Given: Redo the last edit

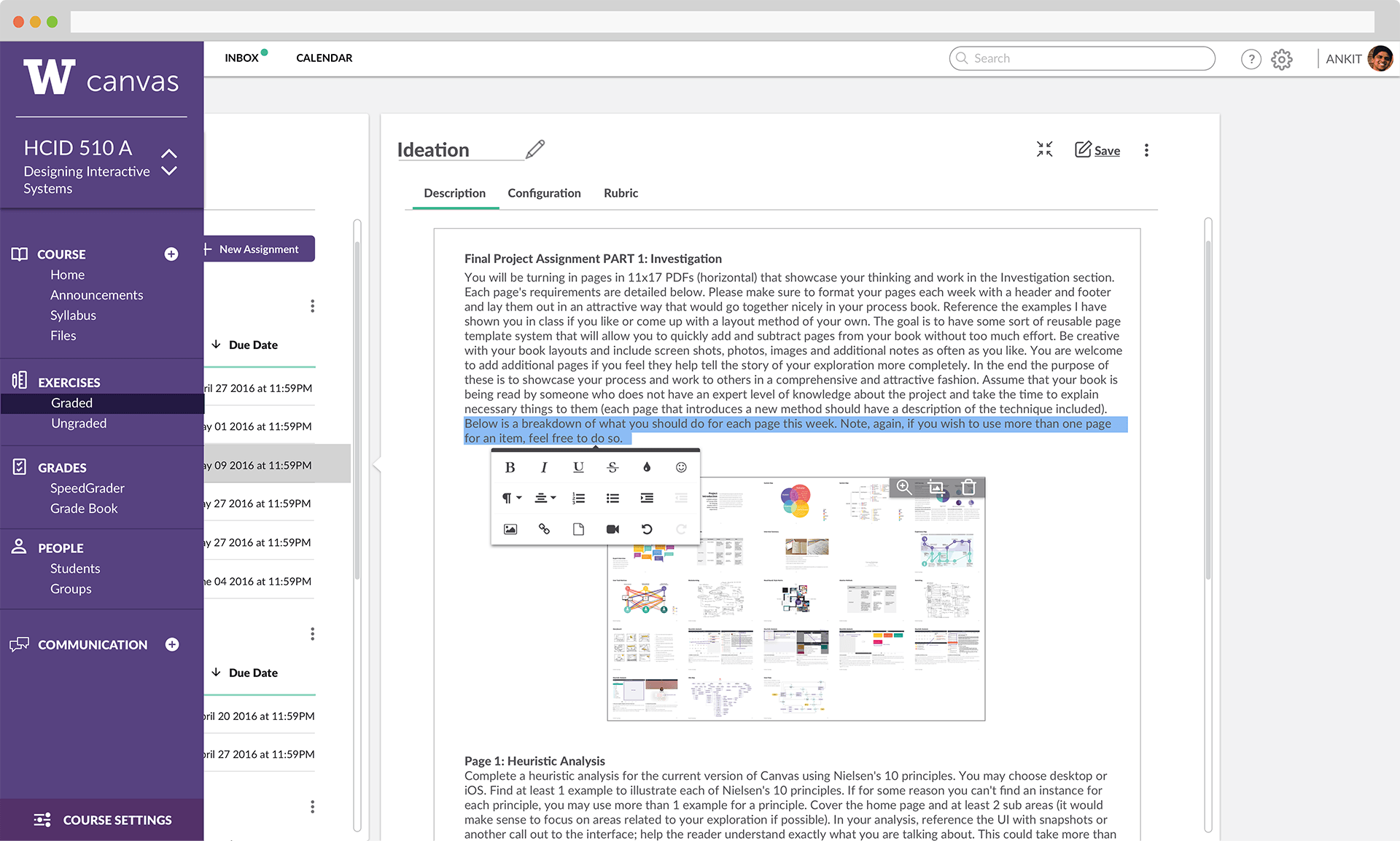Looking at the screenshot, I should coord(681,529).
